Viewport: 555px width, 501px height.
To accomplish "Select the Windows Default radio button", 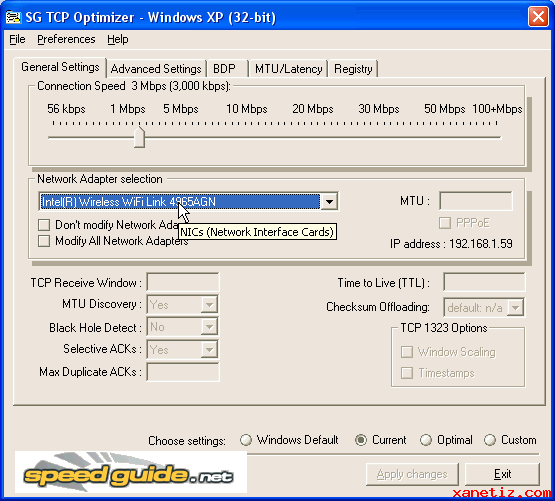I will [246, 440].
